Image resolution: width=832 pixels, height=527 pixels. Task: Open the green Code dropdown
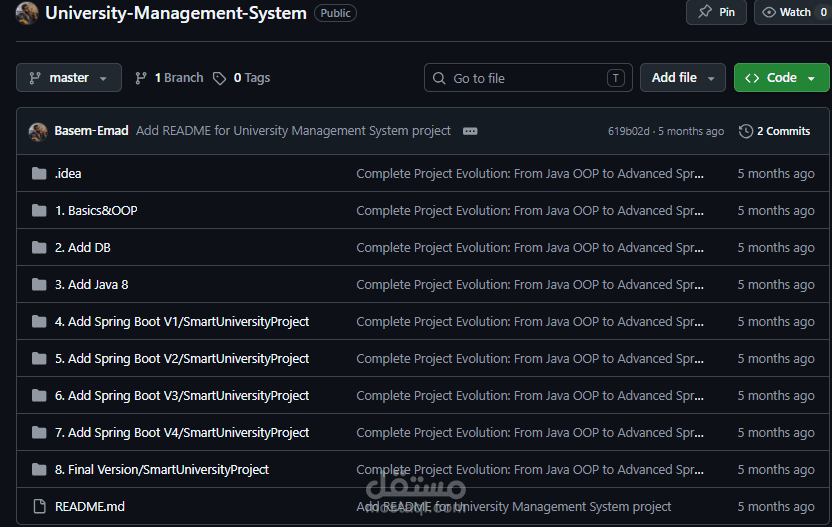782,77
